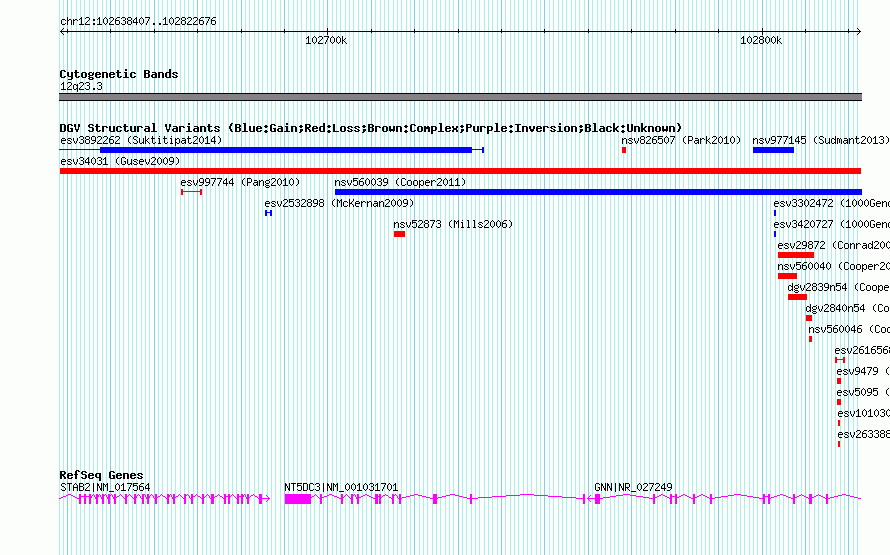The width and height of the screenshot is (890, 555).
Task: Open the dgv2840n54 variant label
Action: 847,308
